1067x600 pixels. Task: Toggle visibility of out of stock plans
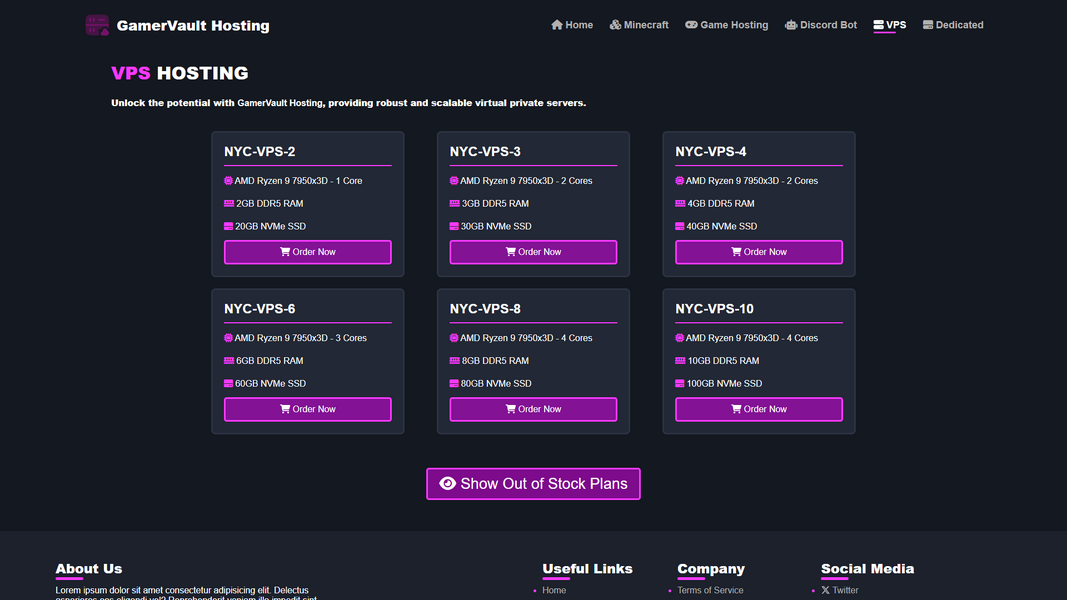coord(533,483)
